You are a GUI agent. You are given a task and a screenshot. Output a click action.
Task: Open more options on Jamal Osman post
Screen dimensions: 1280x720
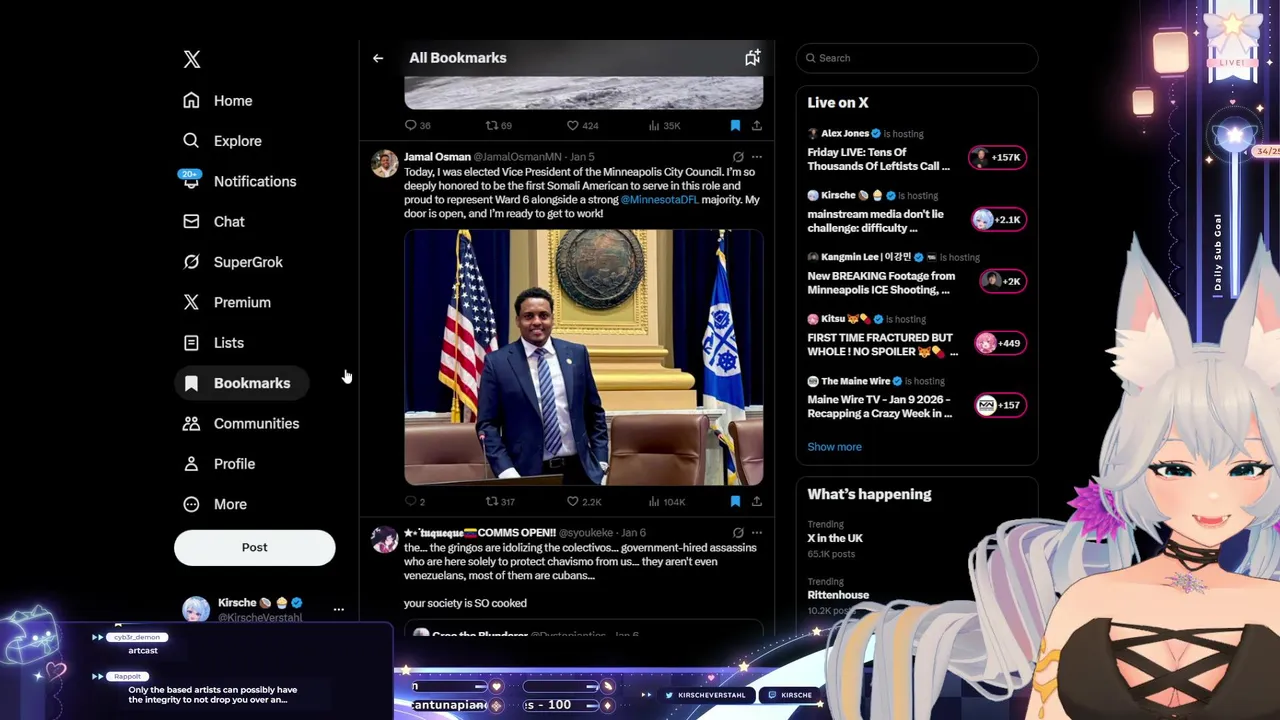point(757,157)
